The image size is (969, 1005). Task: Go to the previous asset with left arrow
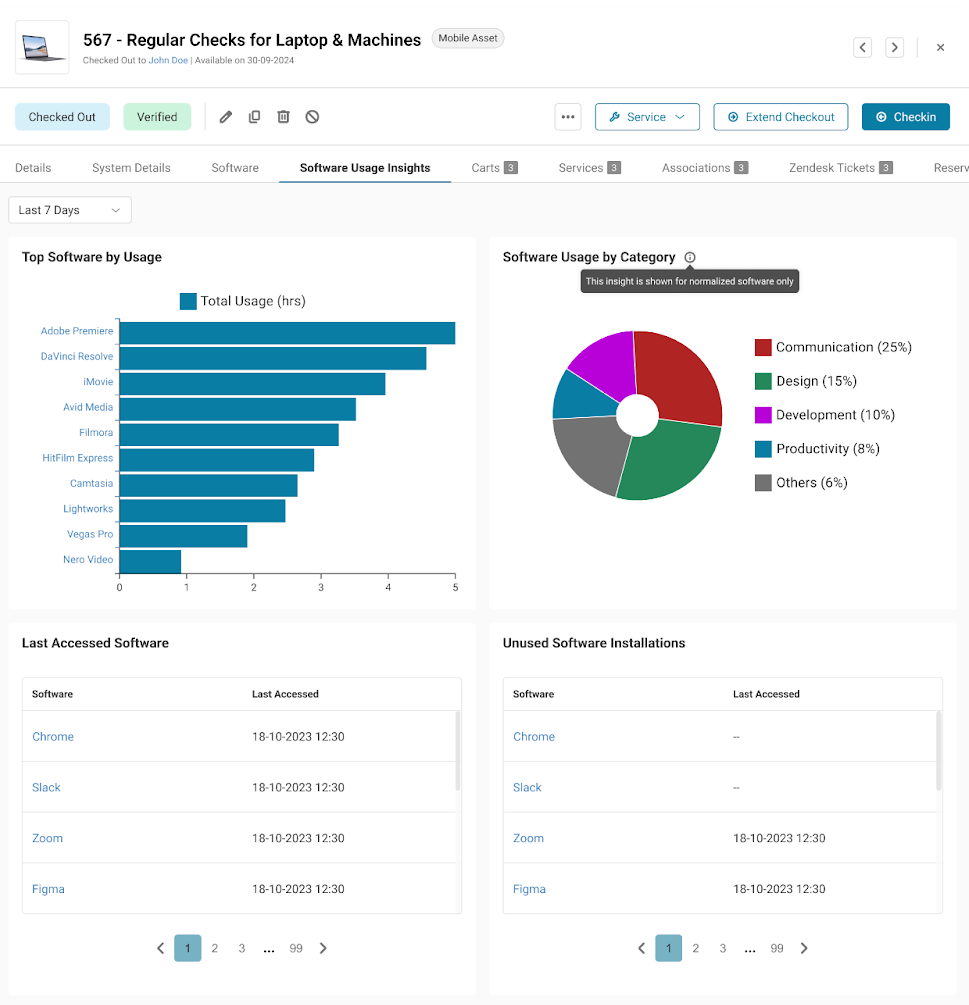(x=862, y=47)
